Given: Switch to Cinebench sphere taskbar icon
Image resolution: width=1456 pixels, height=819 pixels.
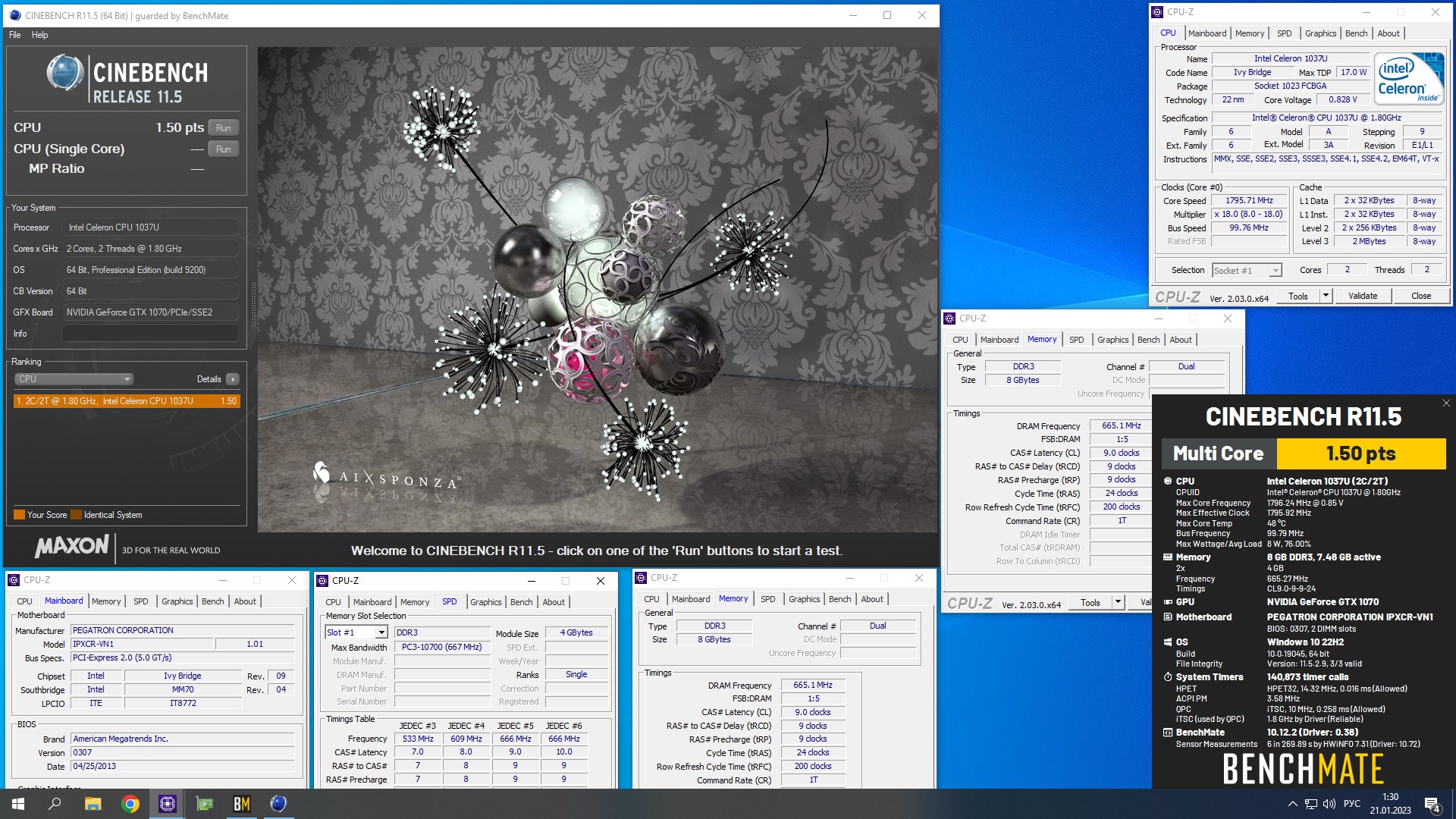Looking at the screenshot, I should coord(278,804).
